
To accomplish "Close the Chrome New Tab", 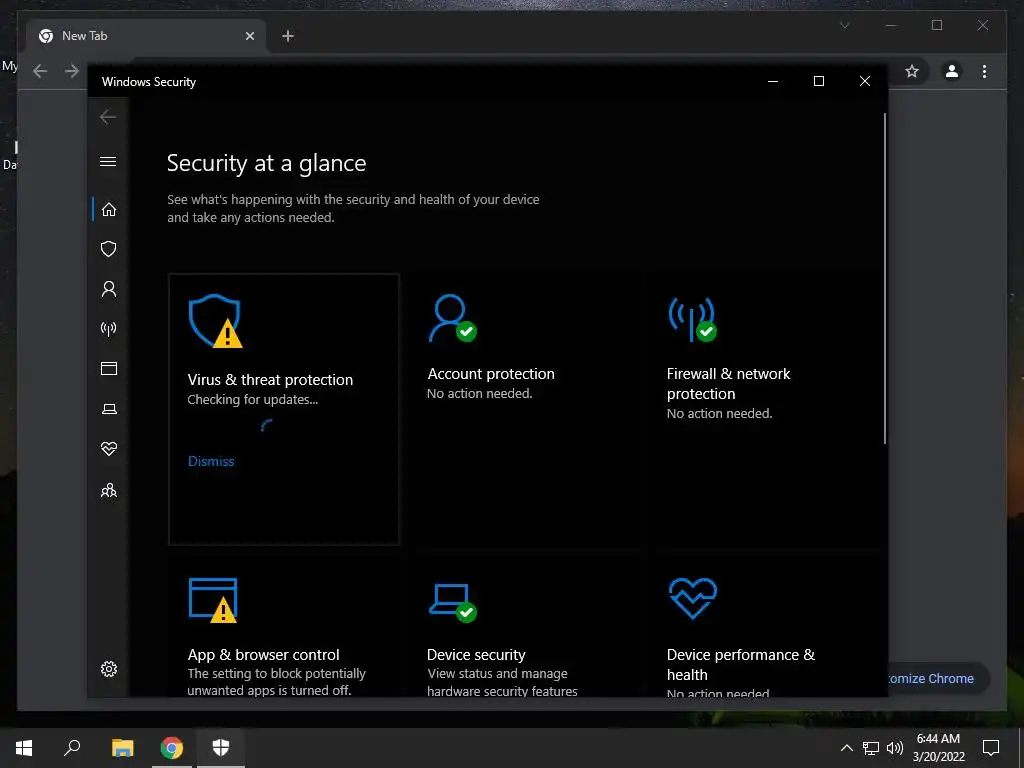I will pos(249,36).
